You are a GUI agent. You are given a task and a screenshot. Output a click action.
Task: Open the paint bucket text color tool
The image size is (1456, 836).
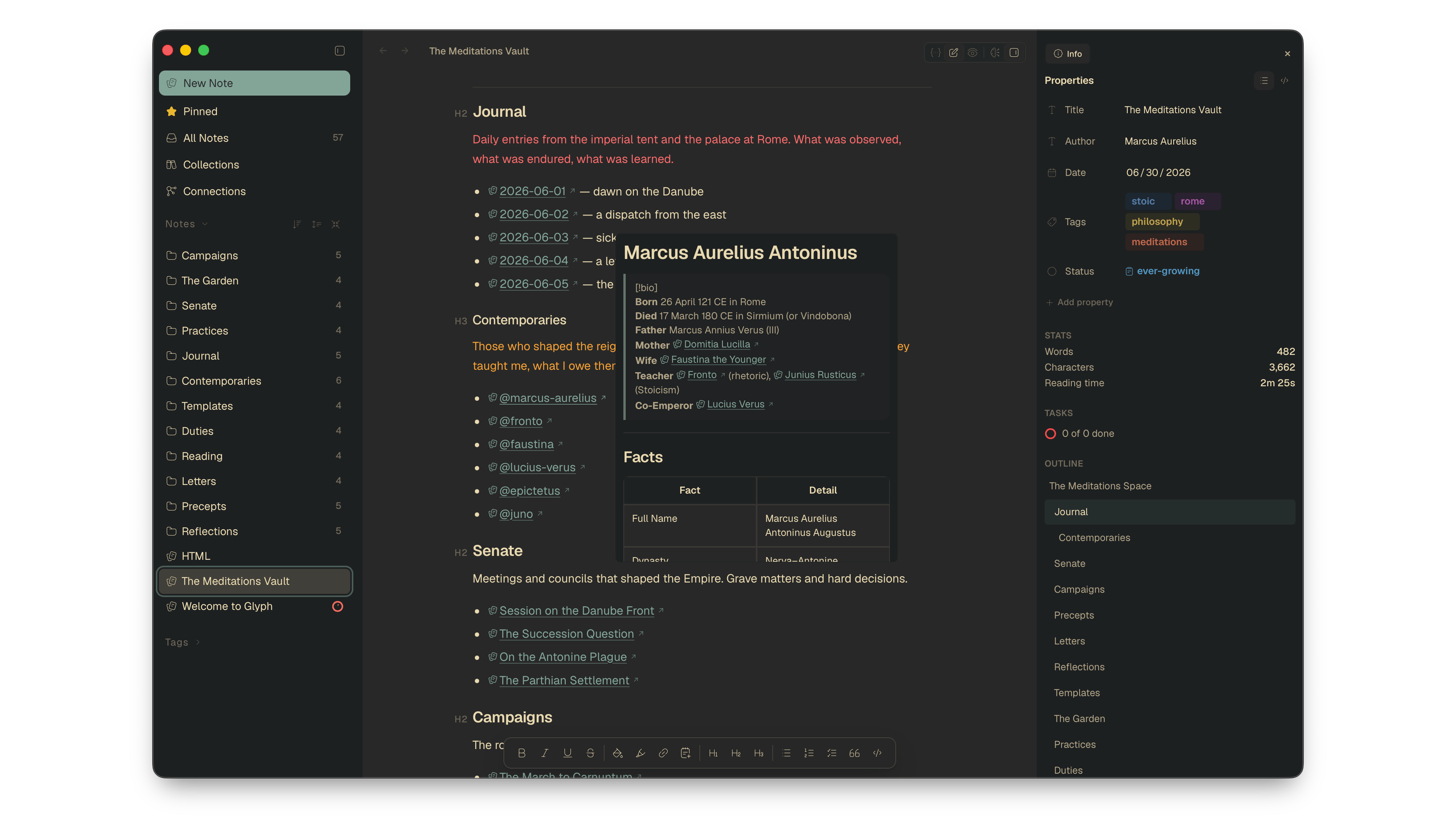tap(618, 753)
